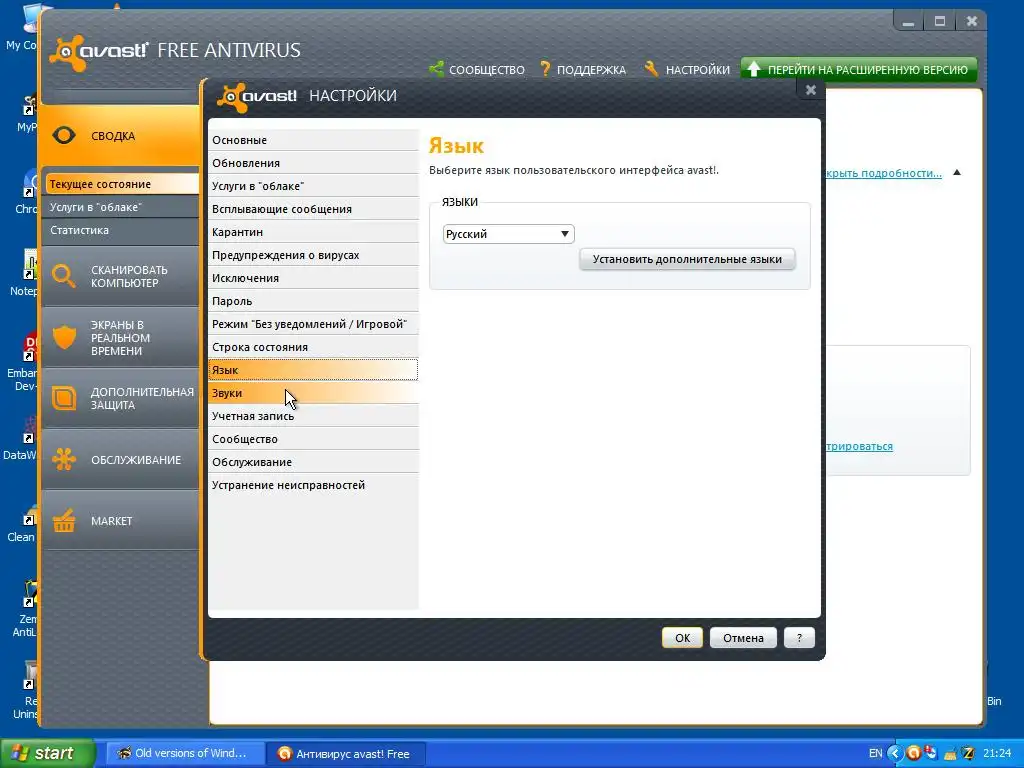Open Услуги в "облаке" in the left sidebar

click(121, 207)
